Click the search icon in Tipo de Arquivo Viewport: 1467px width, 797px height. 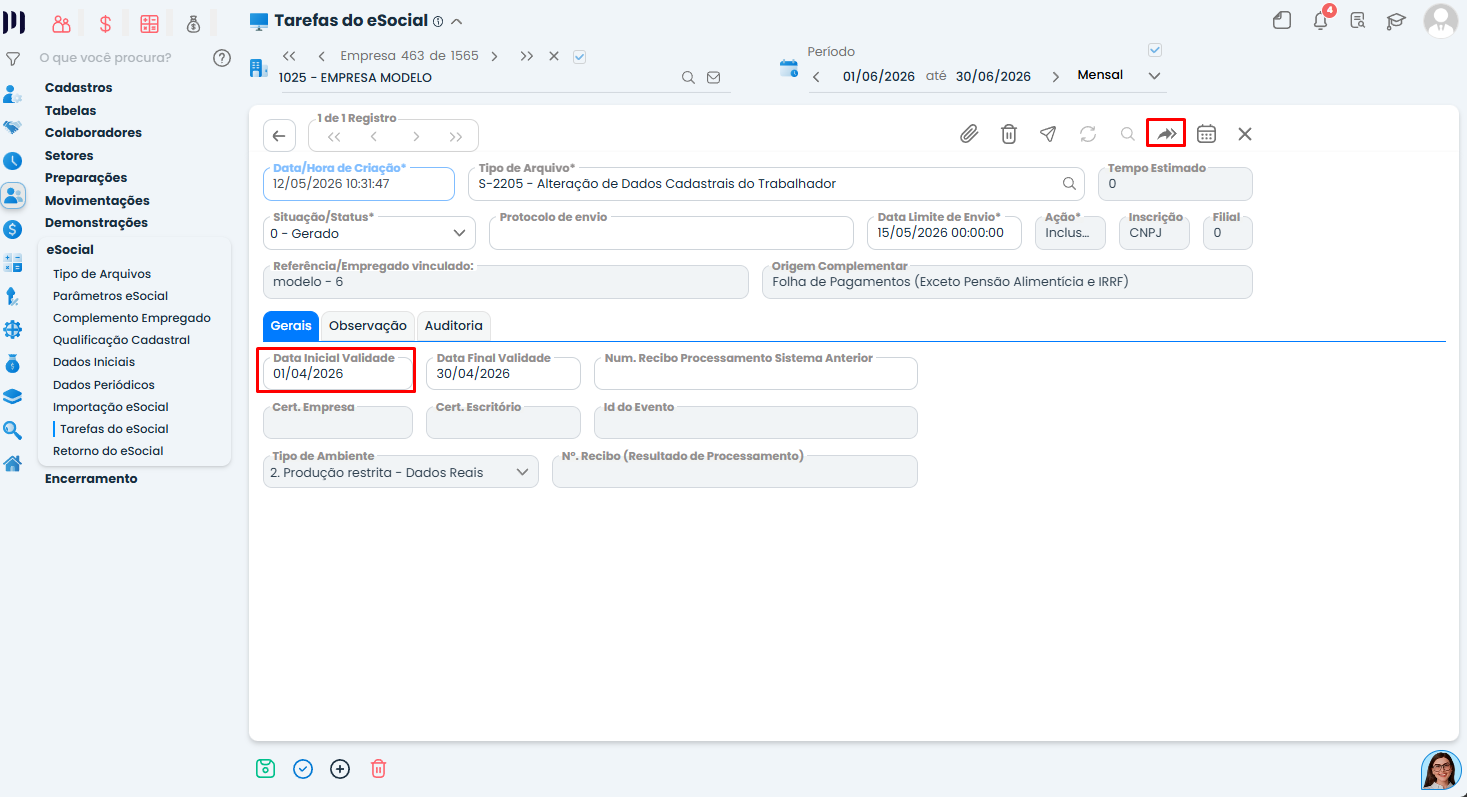[1069, 184]
